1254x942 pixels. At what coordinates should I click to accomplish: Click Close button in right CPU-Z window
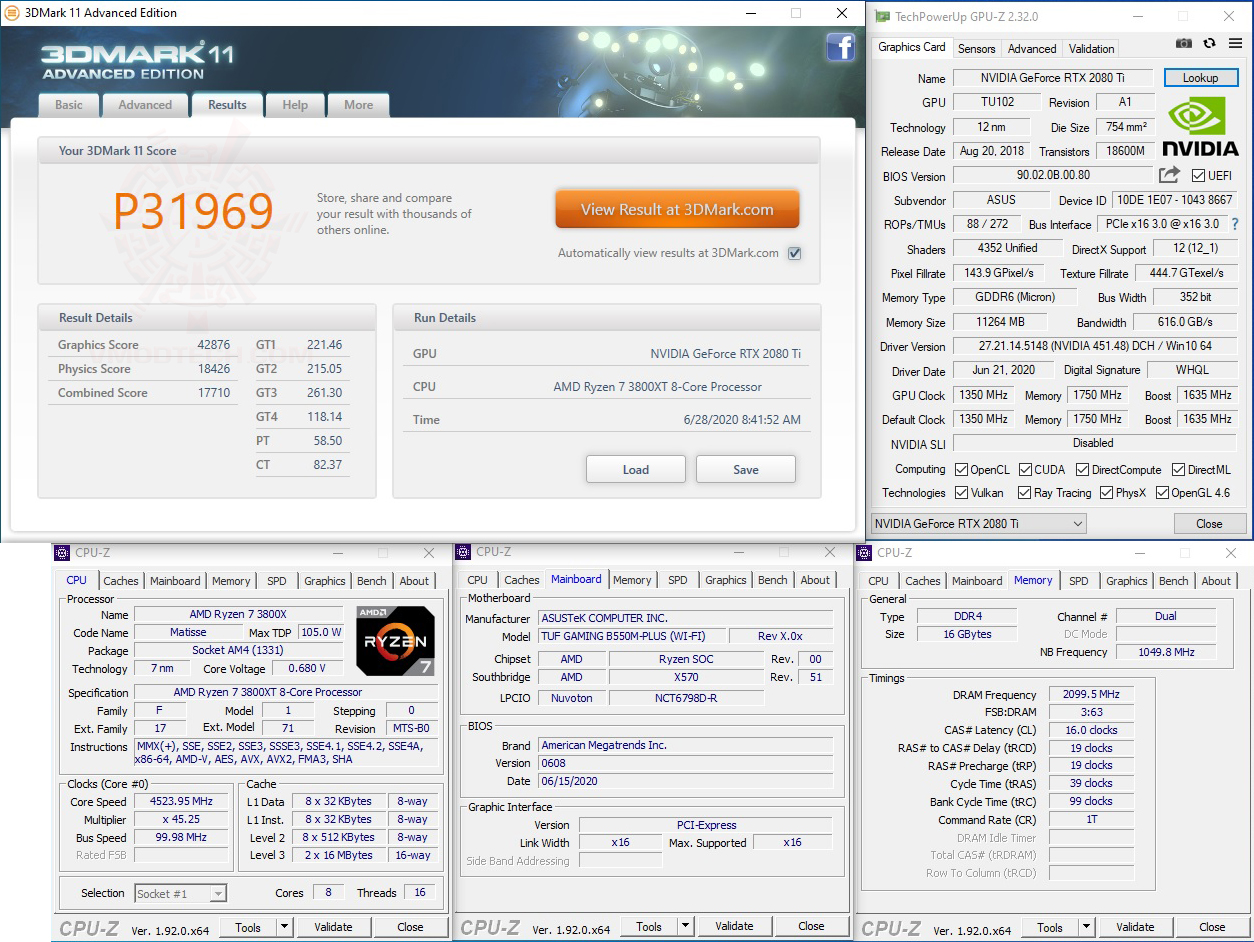pos(1212,927)
